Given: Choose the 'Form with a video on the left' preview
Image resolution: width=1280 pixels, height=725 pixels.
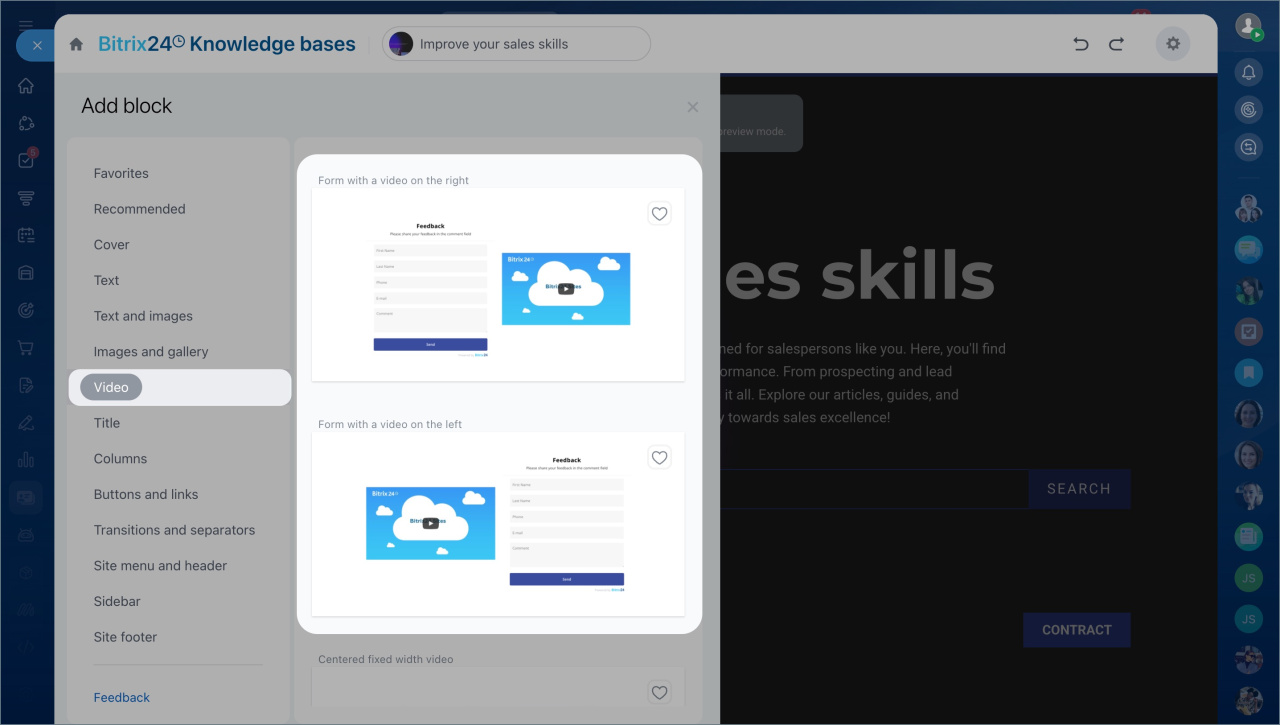Looking at the screenshot, I should (498, 525).
